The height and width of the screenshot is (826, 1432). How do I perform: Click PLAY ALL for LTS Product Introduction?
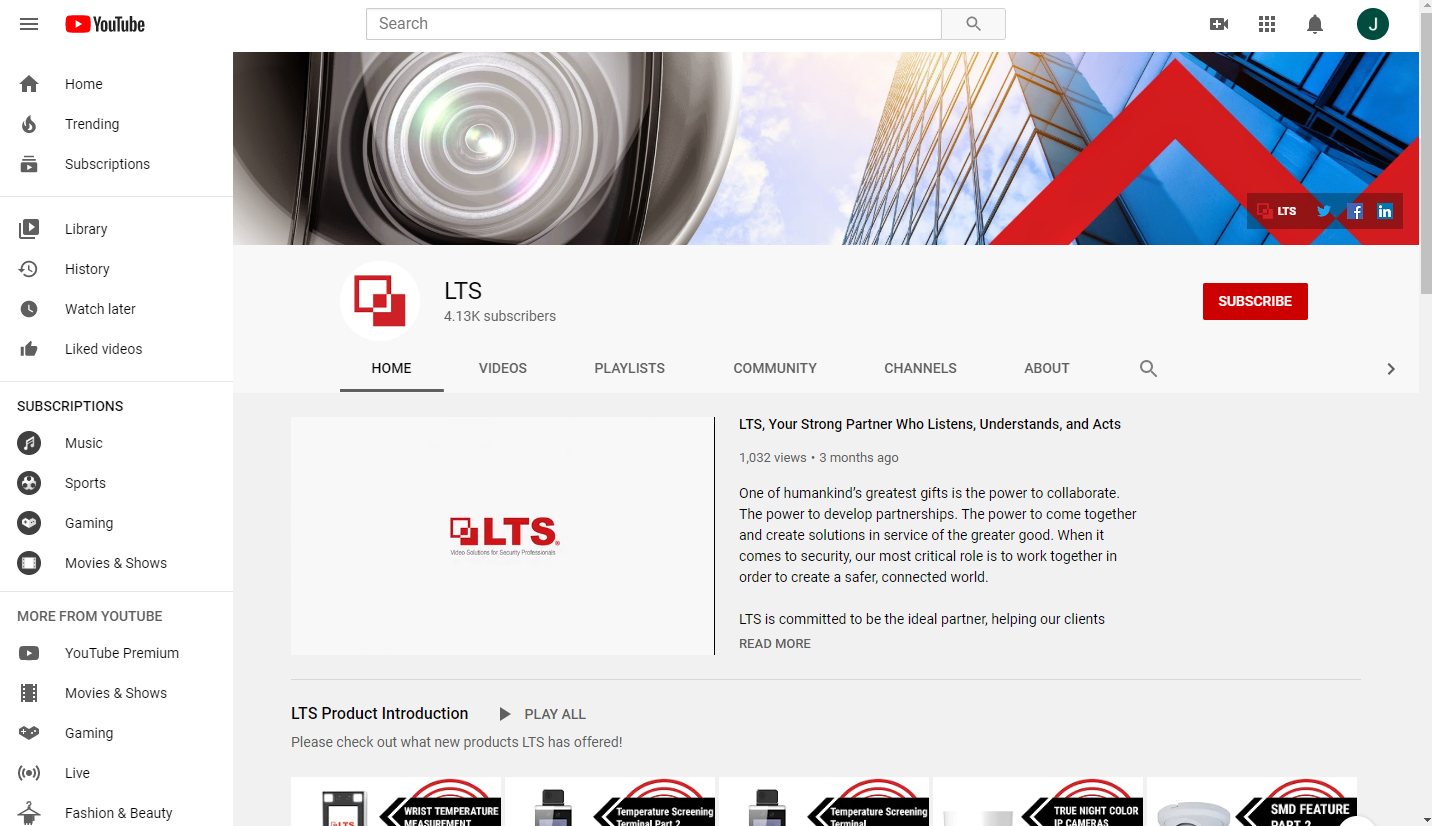click(542, 713)
